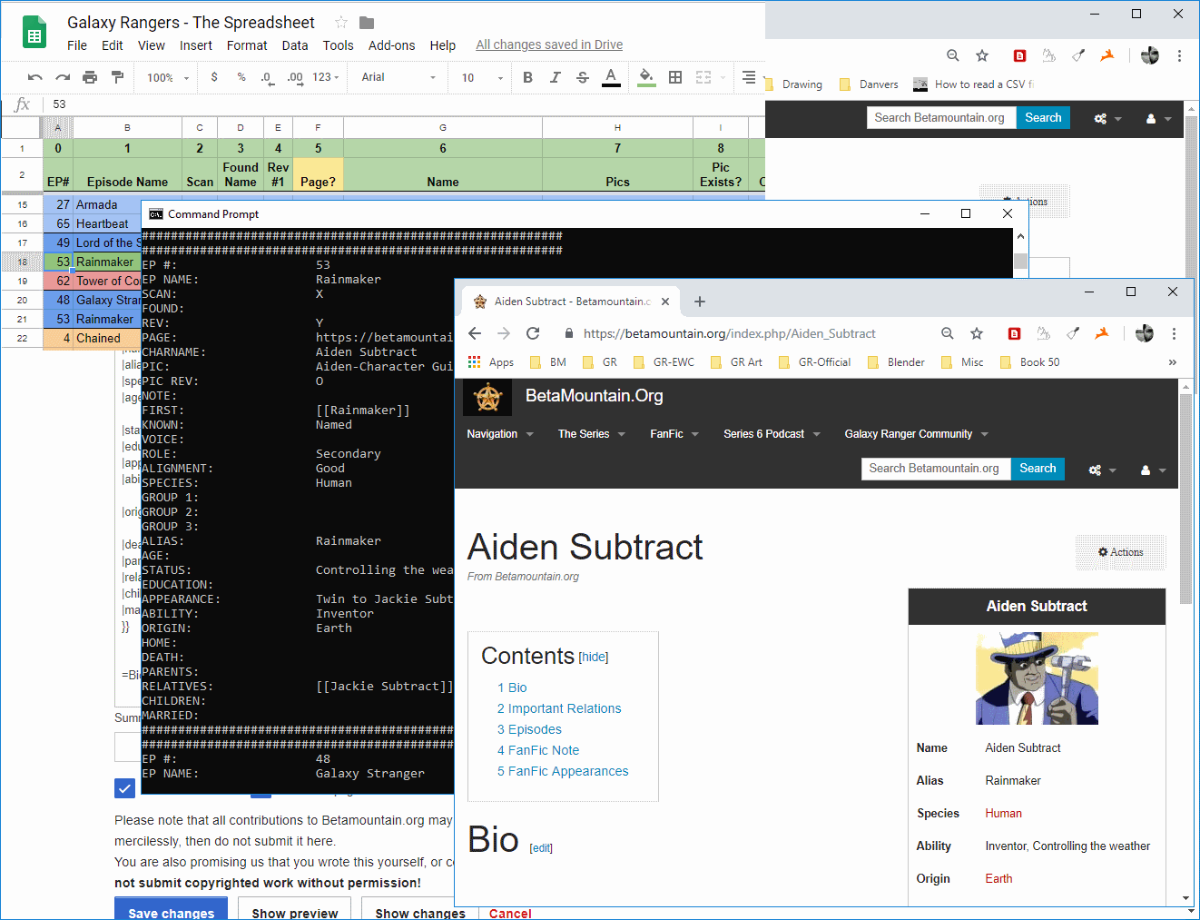The height and width of the screenshot is (920, 1200).
Task: Click the formula bar showing 53
Action: pyautogui.click(x=405, y=104)
